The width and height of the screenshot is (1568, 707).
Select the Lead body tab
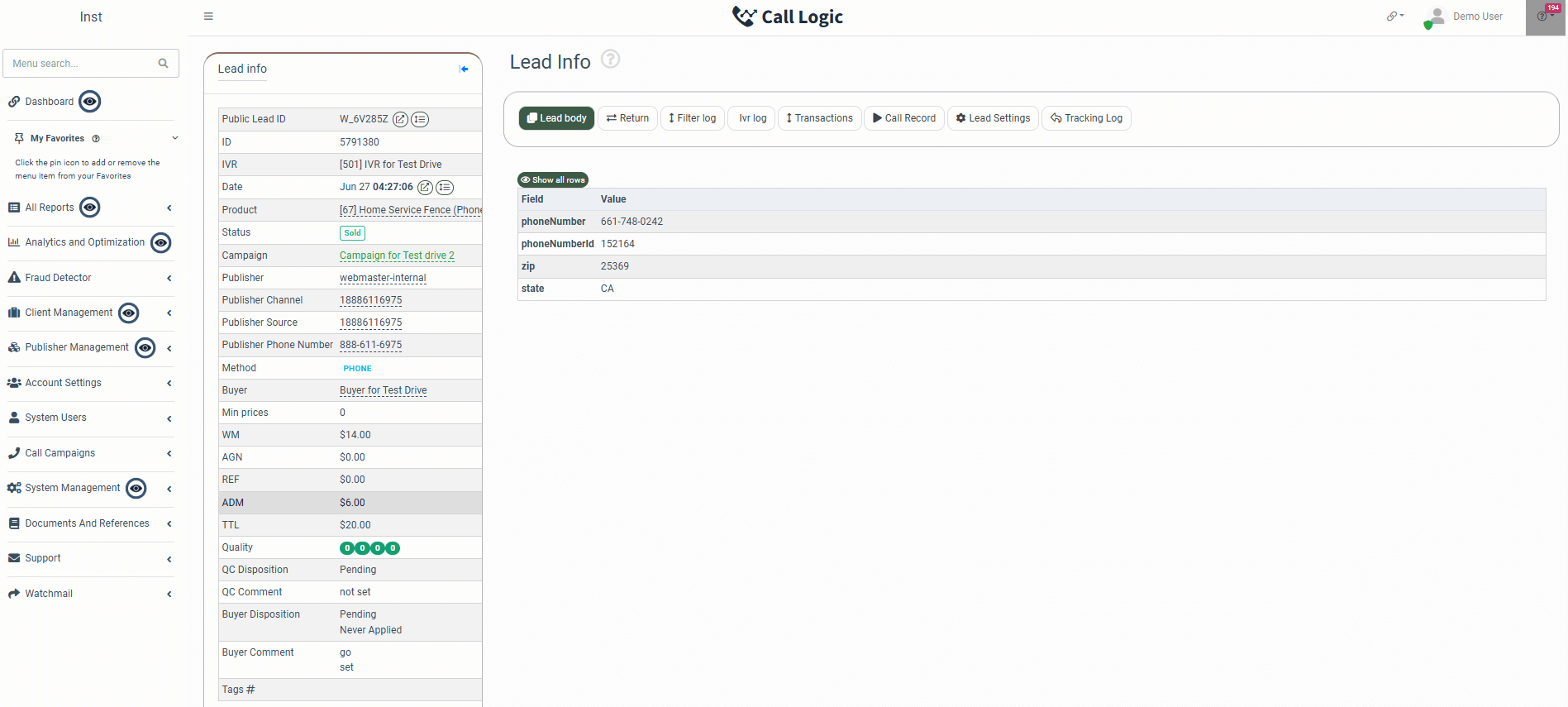point(556,118)
